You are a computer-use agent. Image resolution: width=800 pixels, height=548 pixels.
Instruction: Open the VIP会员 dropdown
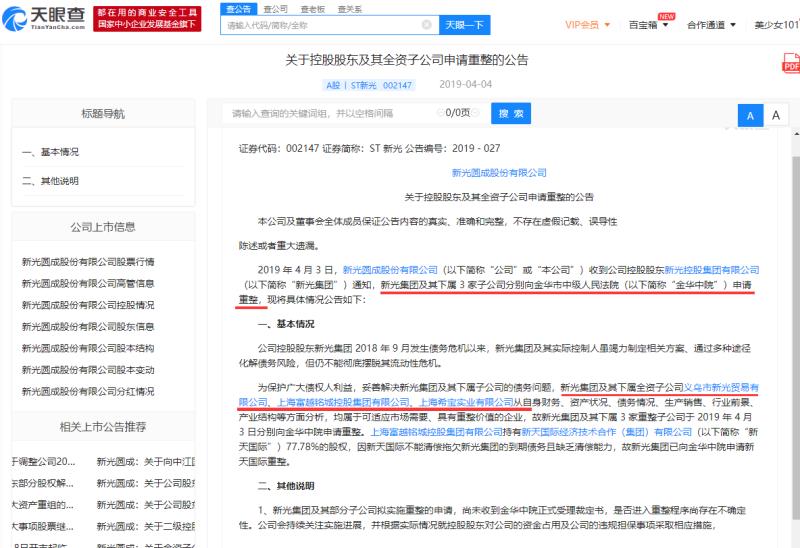(587, 25)
